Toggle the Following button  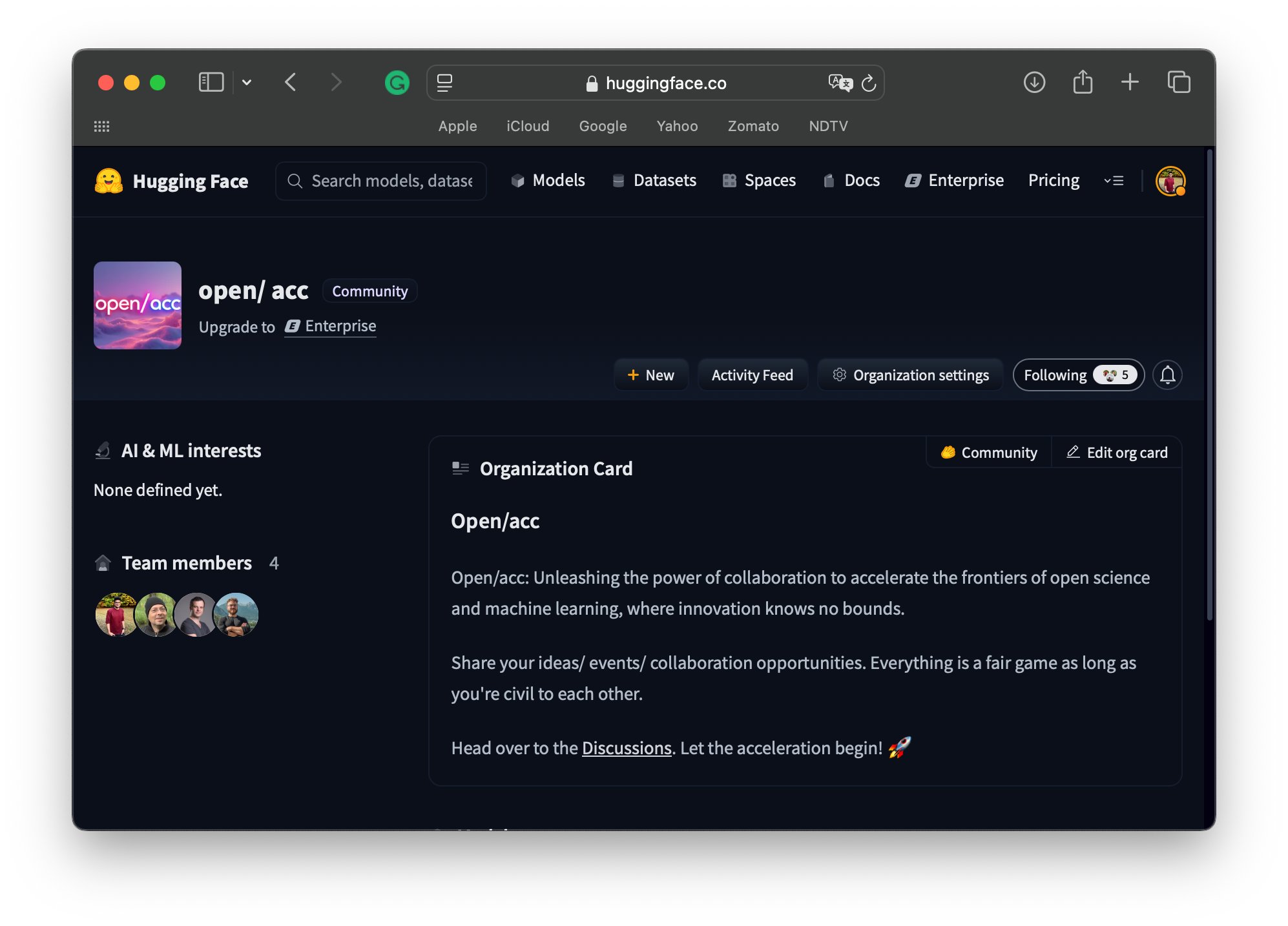click(1078, 375)
